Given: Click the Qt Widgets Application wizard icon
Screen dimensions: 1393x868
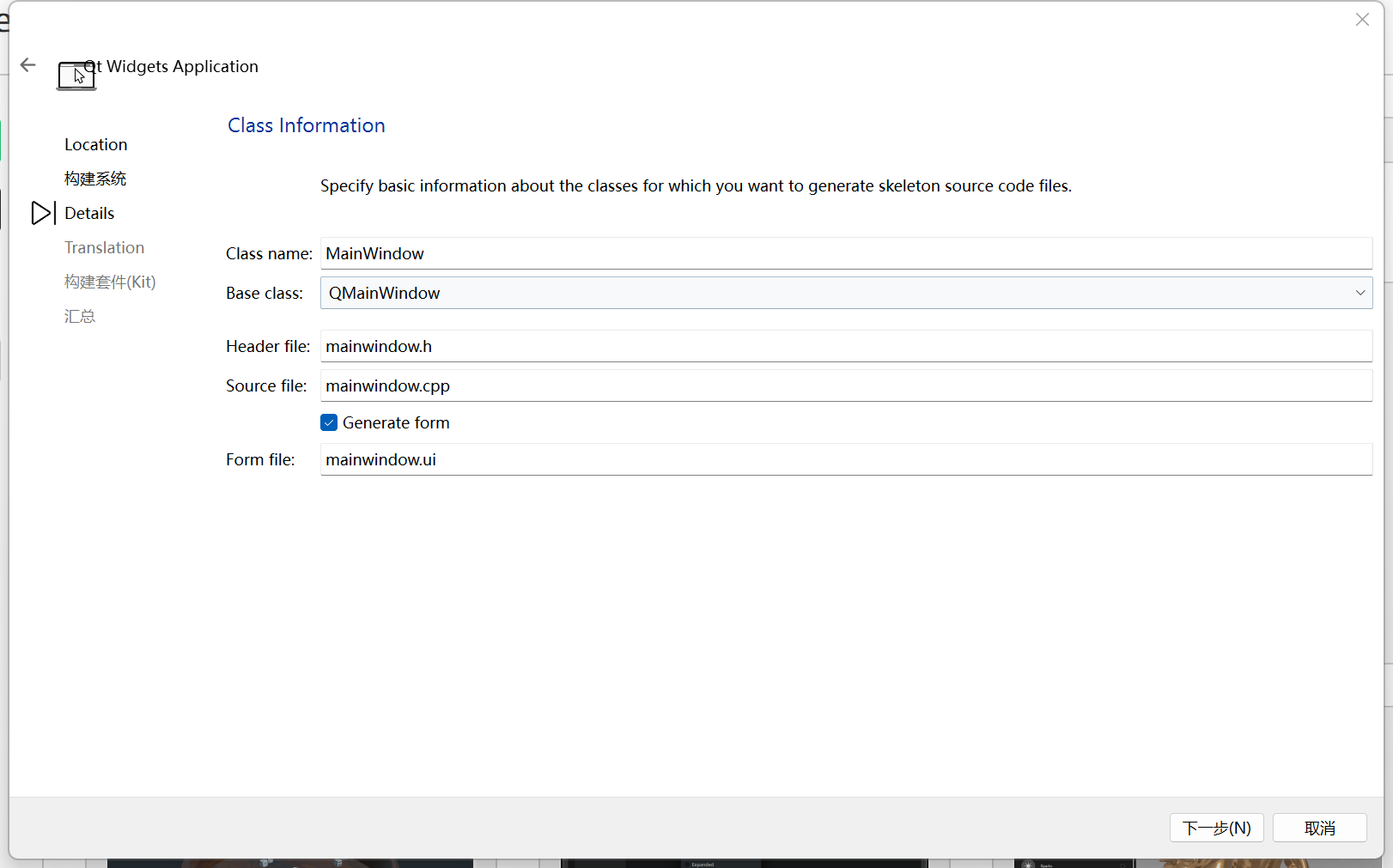Looking at the screenshot, I should (76, 76).
